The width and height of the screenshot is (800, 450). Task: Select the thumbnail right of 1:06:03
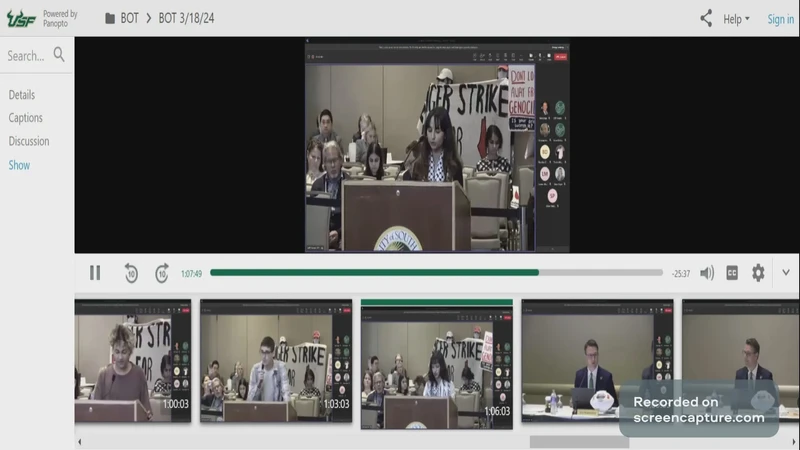pyautogui.click(x=597, y=361)
